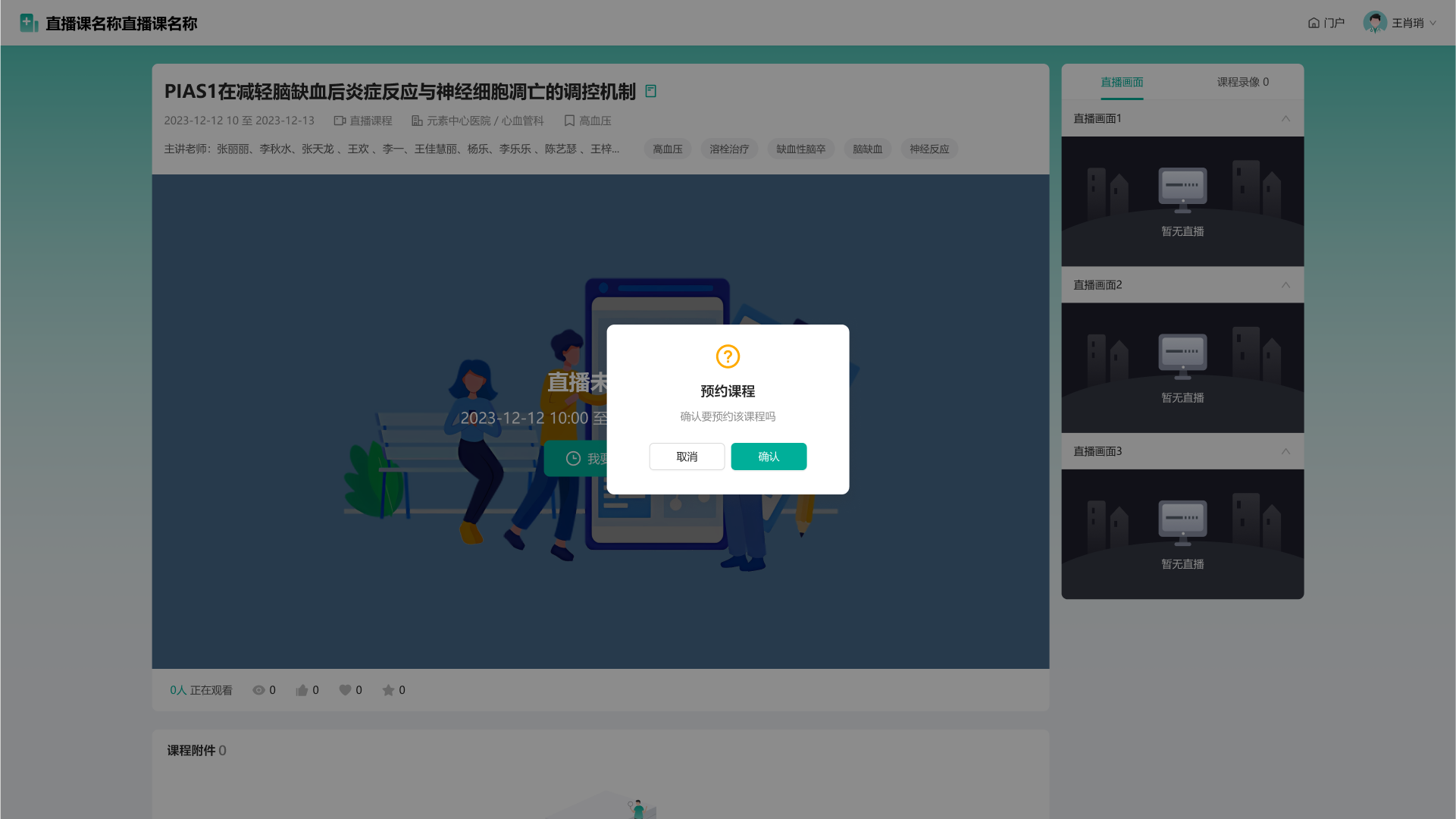Collapse the 直播画面2 section

[x=1285, y=285]
